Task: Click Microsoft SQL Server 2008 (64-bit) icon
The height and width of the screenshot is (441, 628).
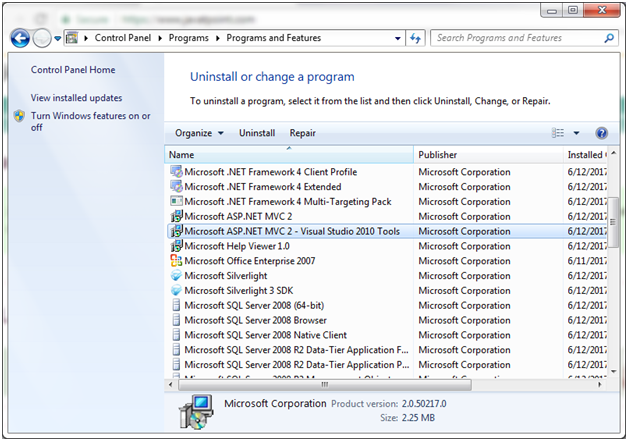Action: tap(176, 305)
